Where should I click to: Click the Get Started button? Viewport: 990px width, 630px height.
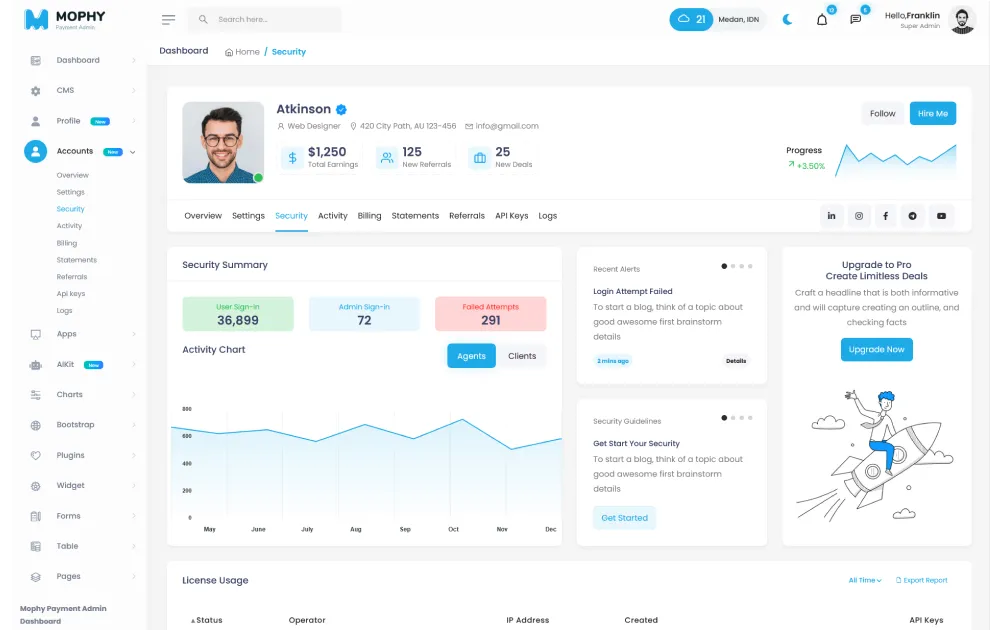(x=624, y=518)
